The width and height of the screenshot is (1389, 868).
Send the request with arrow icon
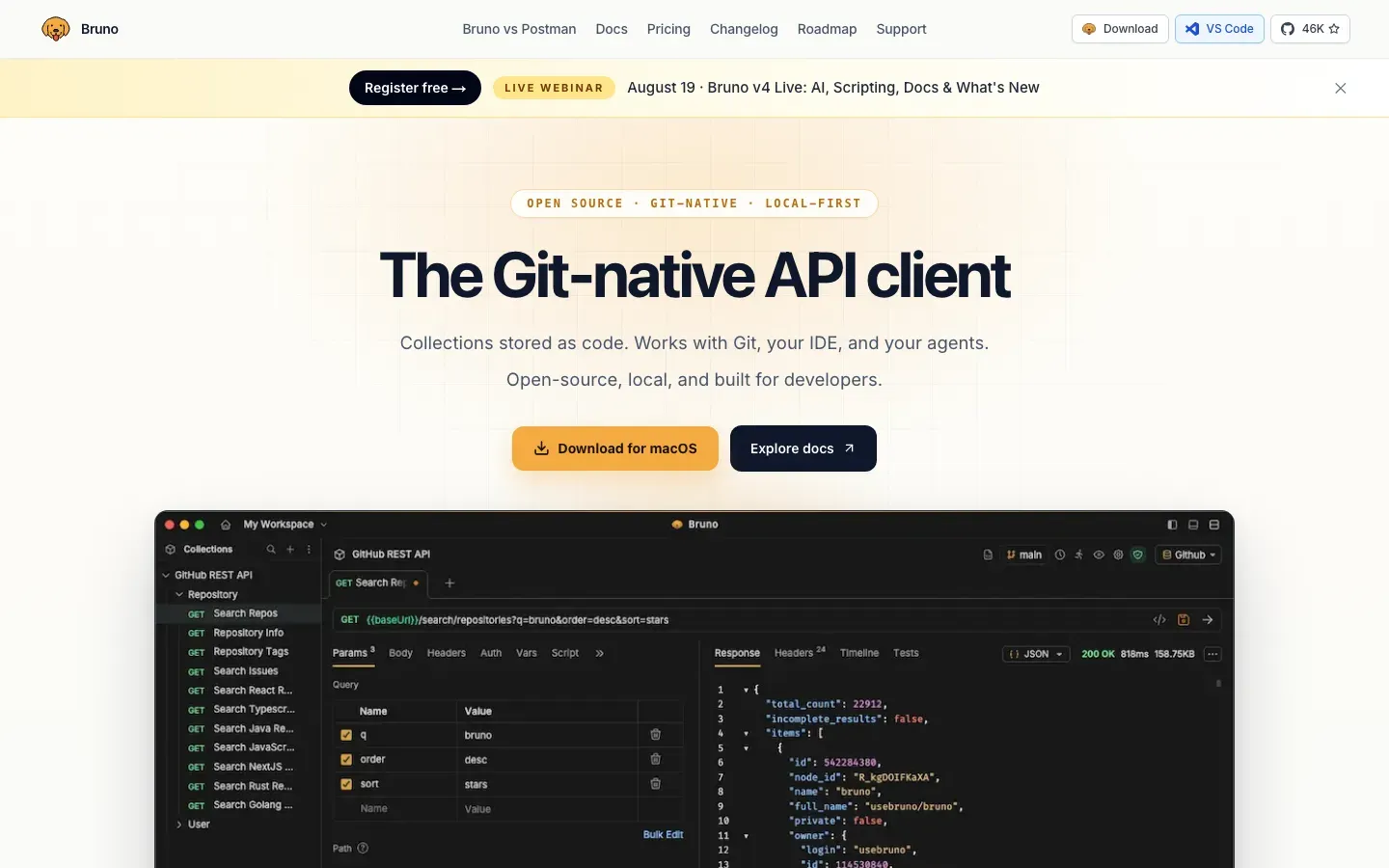point(1208,620)
